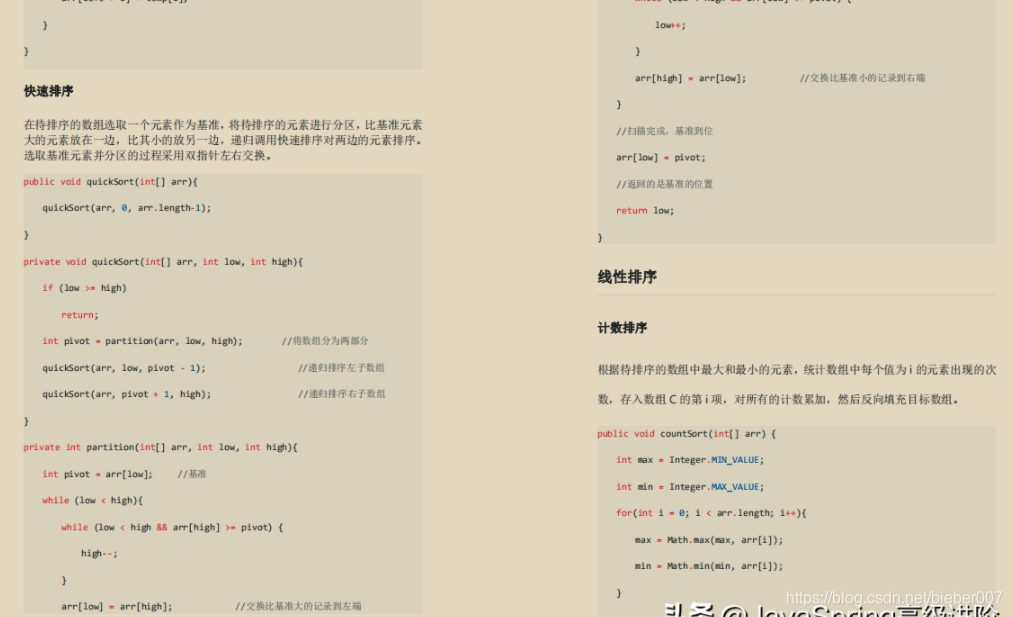Click the subheading 计数排序
Image resolution: width=1013 pixels, height=617 pixels.
(x=622, y=328)
